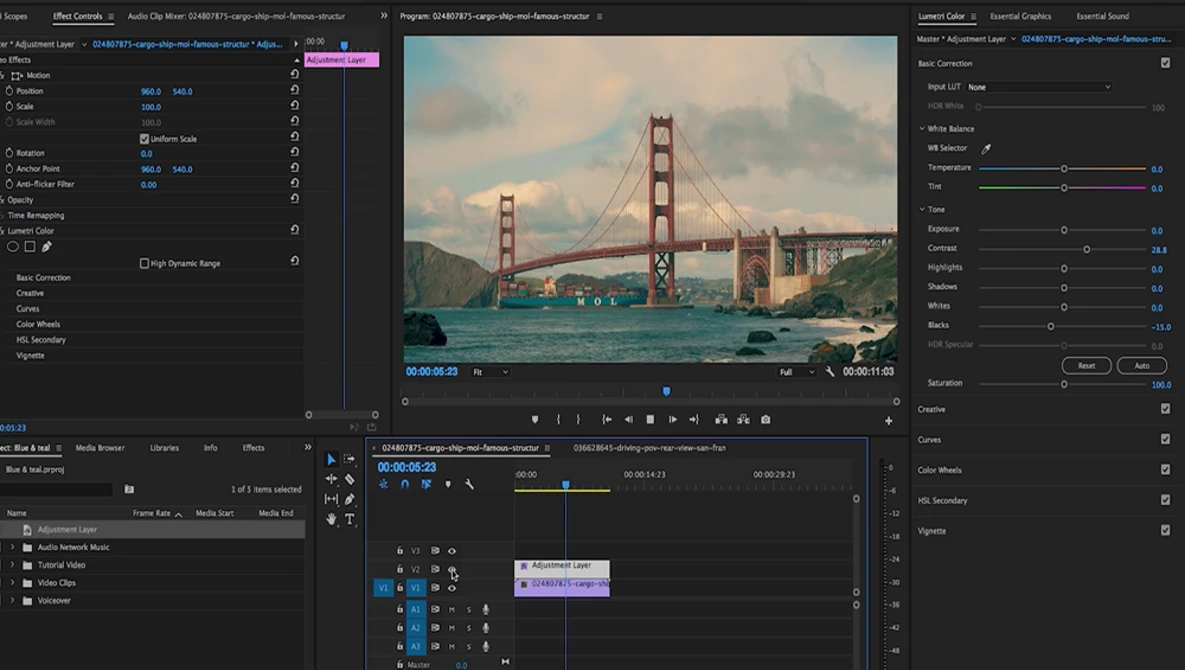Expand Video Clips bin

[12, 583]
